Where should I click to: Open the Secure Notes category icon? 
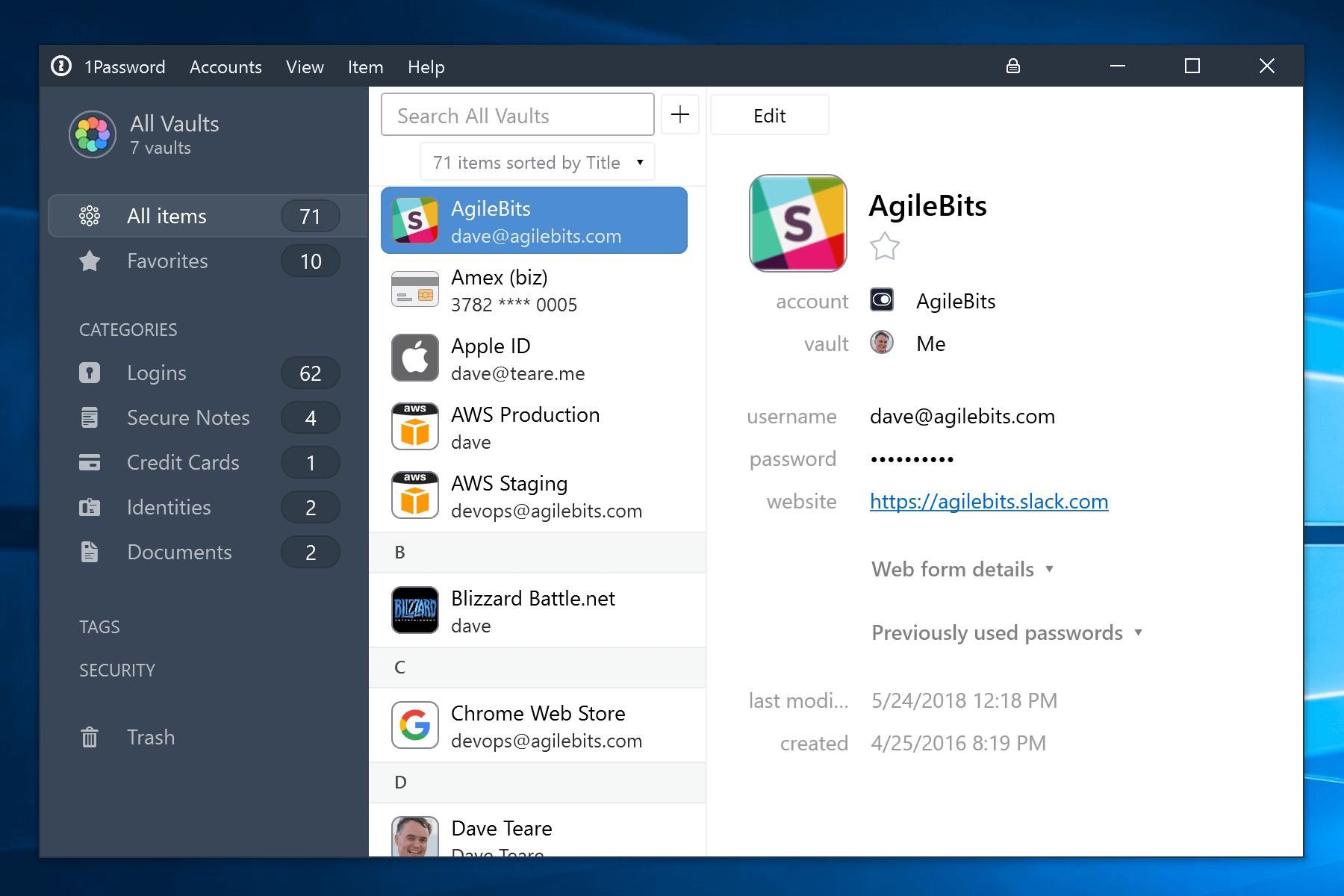click(90, 417)
